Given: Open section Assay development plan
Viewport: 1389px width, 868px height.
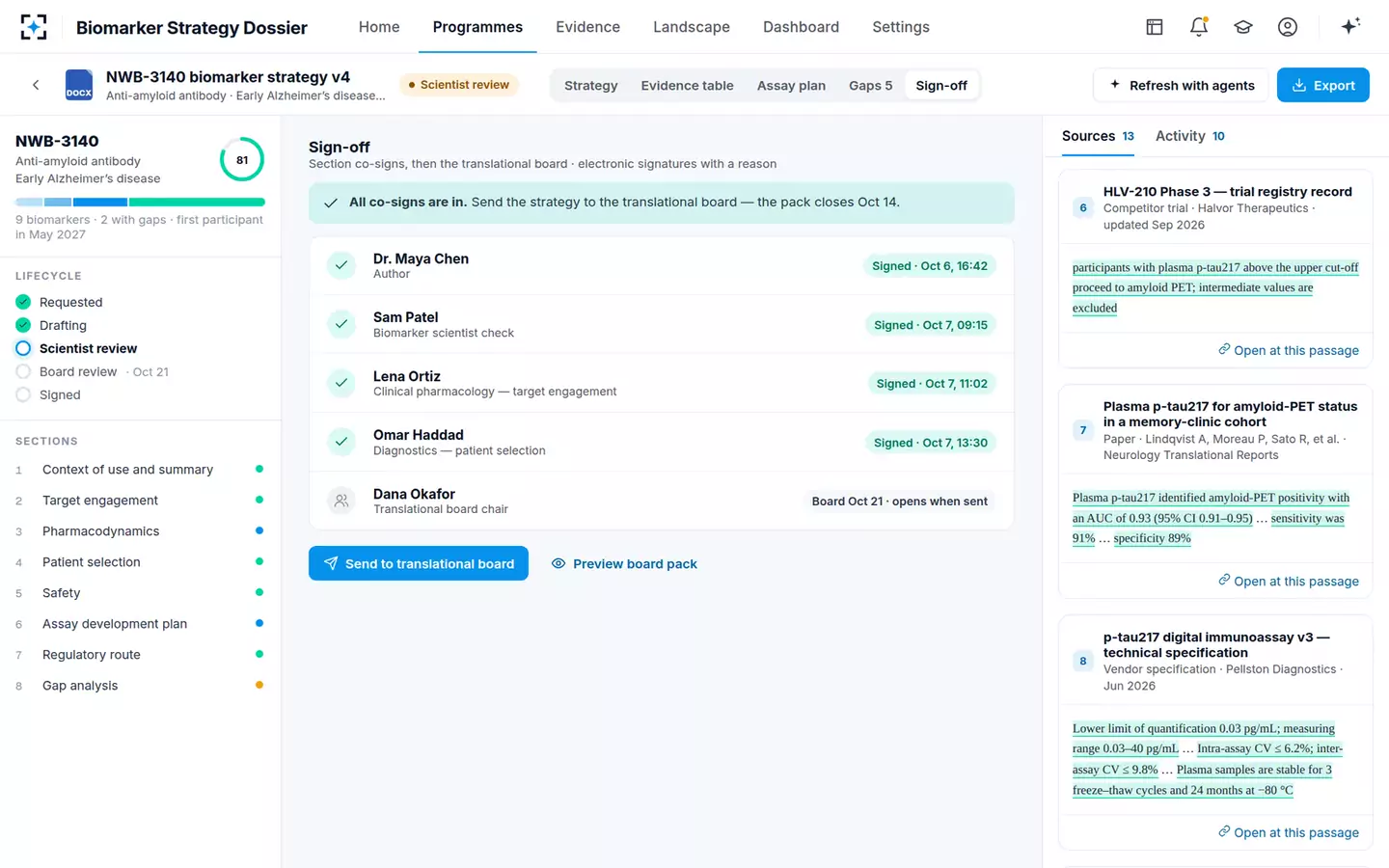Looking at the screenshot, I should pos(140,624).
